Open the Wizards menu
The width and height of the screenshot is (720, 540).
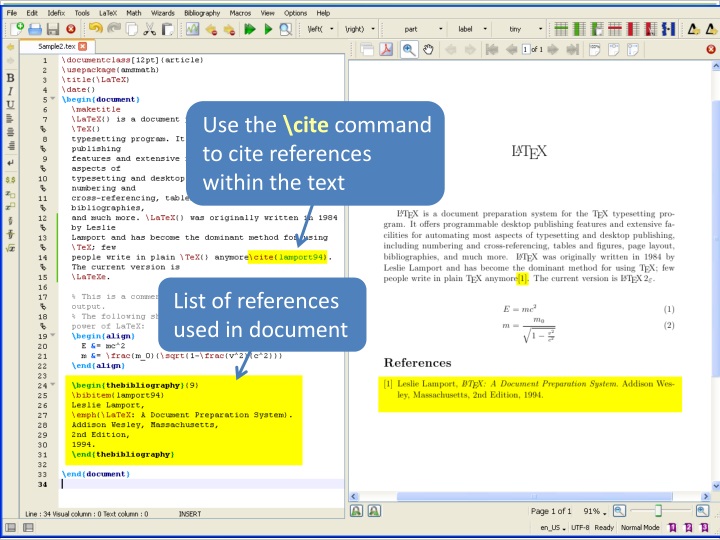[x=163, y=13]
